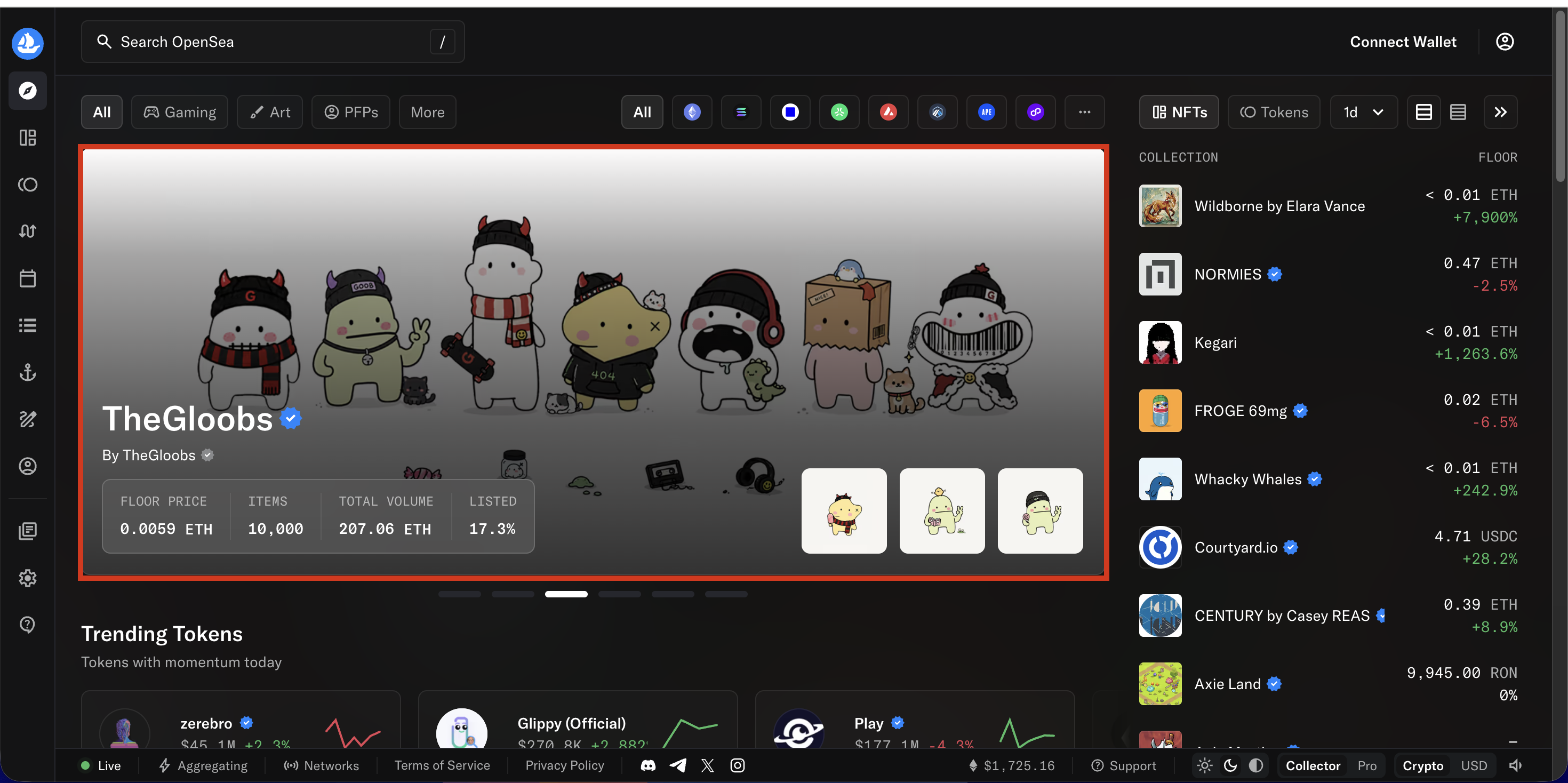Switch to comfortable table view

(1424, 112)
